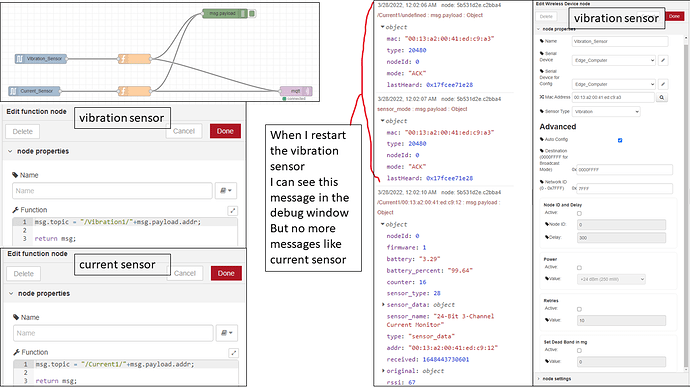Click the sensor_mode : msg.payload header

pos(422,109)
